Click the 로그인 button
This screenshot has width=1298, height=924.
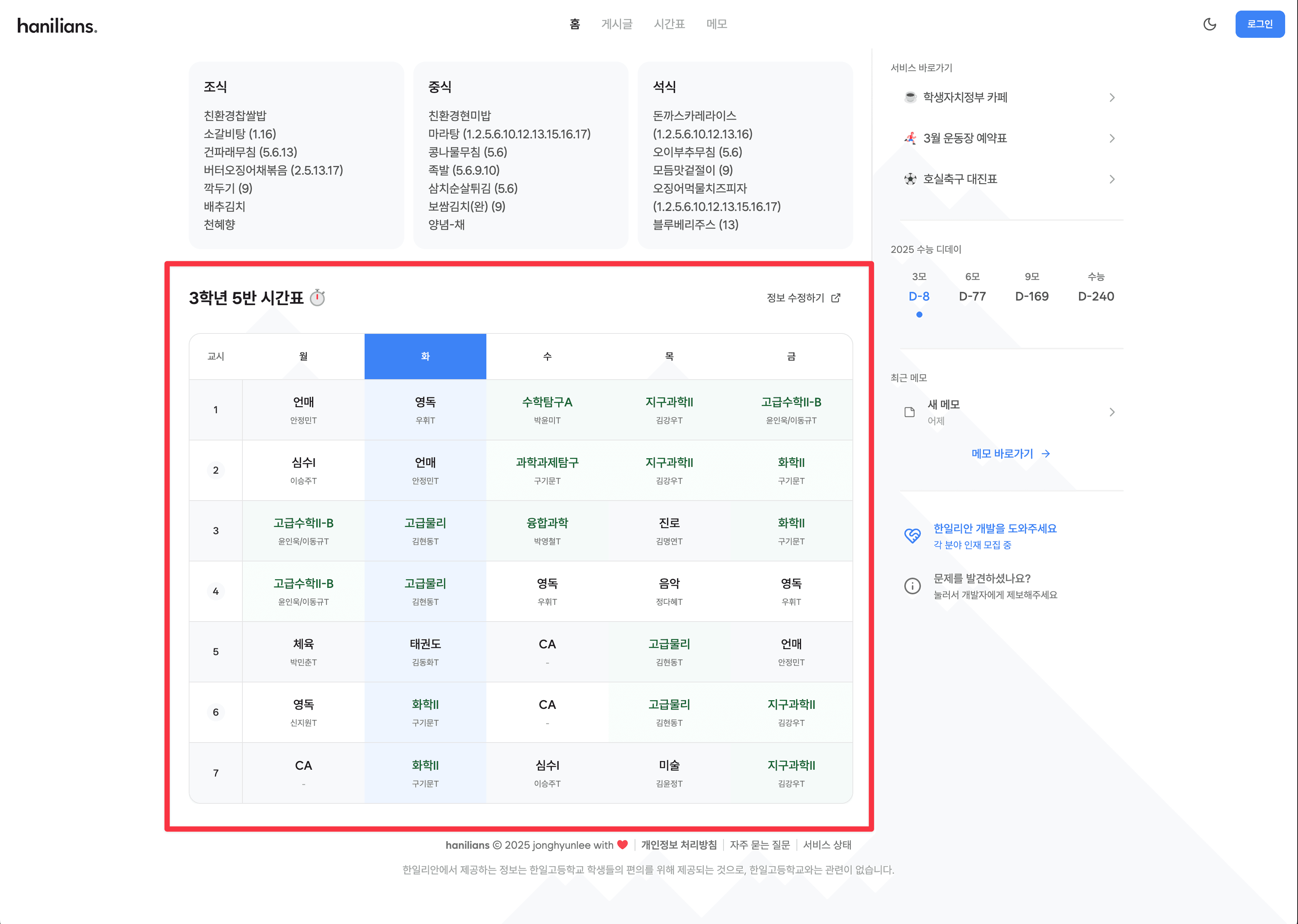click(1259, 24)
